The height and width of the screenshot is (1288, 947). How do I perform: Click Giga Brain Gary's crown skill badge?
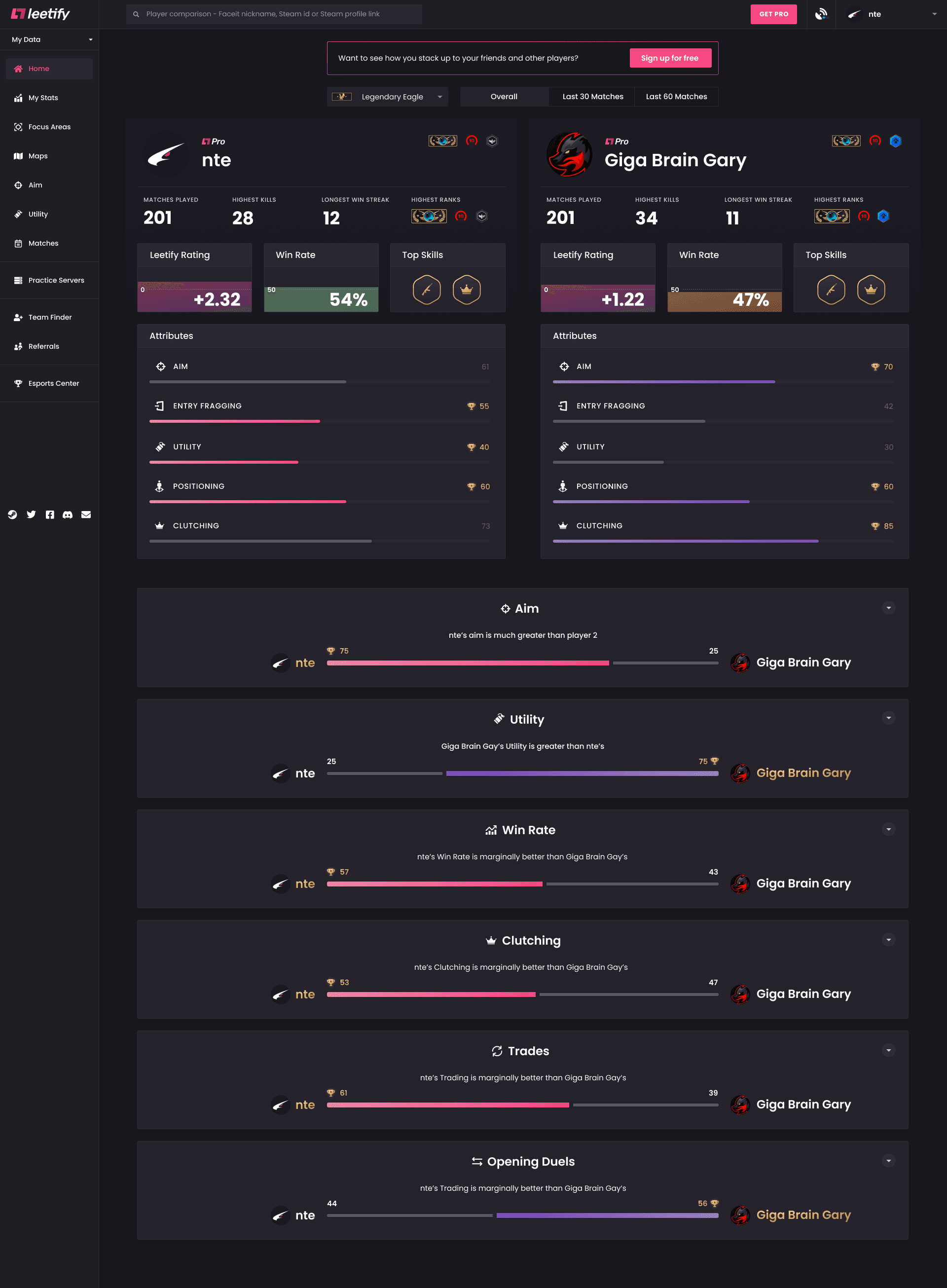[871, 290]
